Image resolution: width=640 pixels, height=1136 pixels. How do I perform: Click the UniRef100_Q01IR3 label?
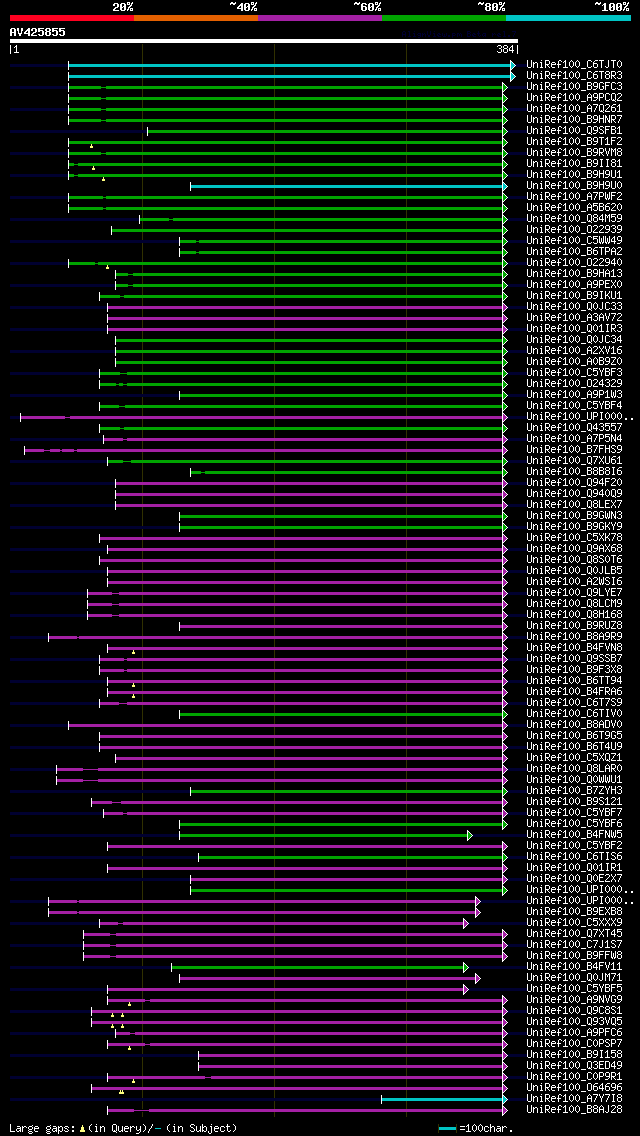point(574,329)
